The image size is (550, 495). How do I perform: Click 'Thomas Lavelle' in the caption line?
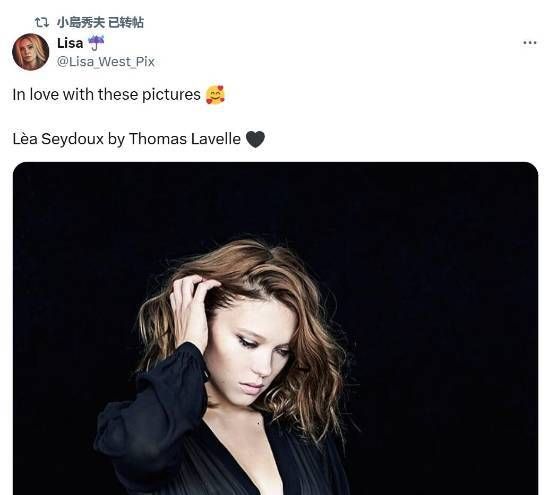(x=185, y=139)
